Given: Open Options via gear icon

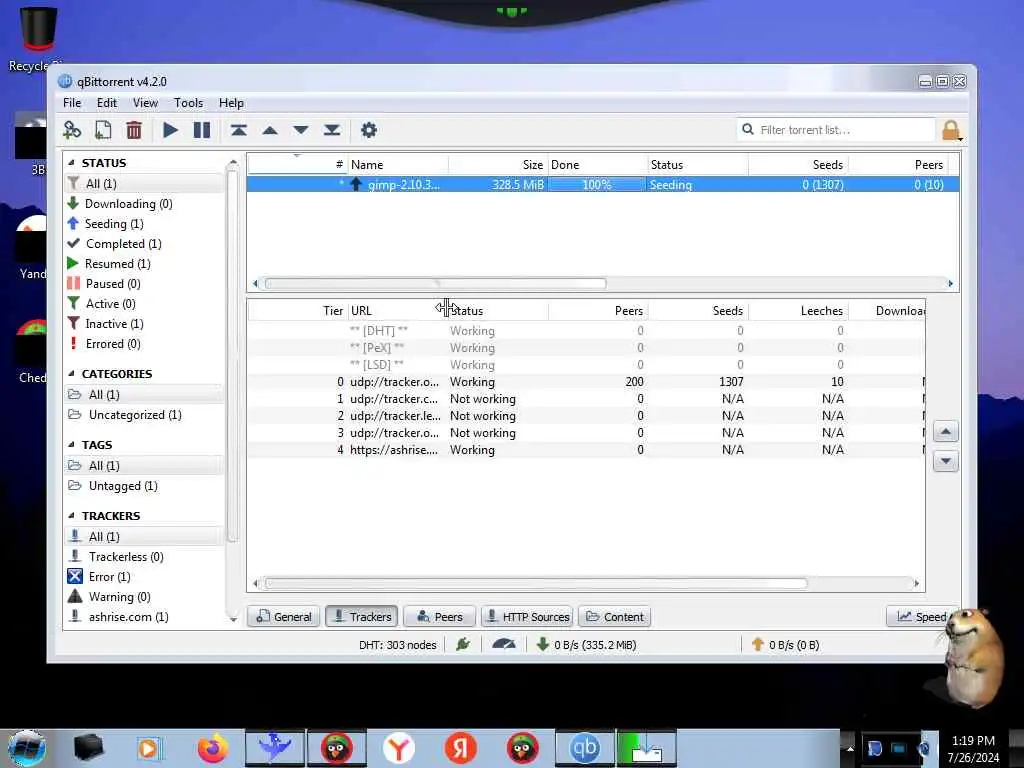Looking at the screenshot, I should coord(368,130).
